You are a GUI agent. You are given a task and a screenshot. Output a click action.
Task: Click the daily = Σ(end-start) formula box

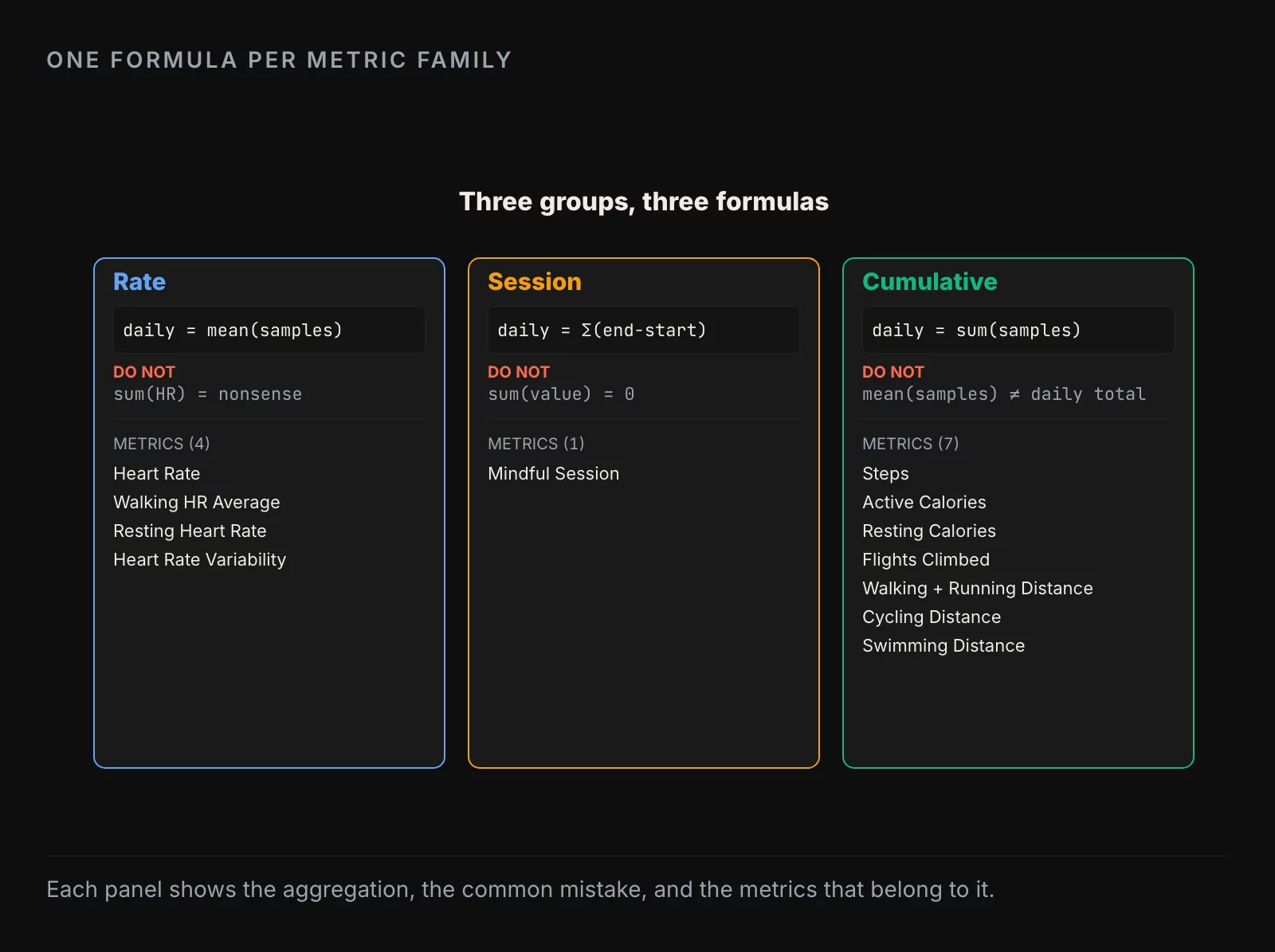(644, 330)
